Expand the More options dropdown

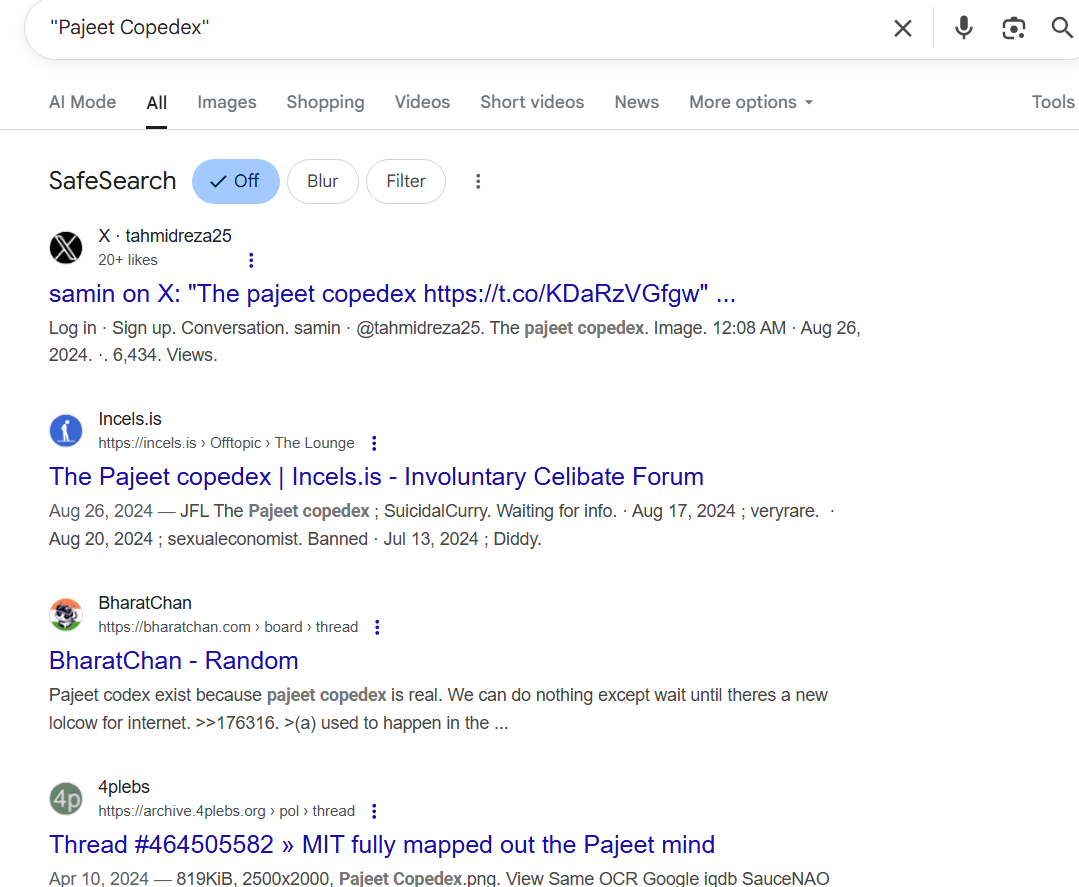tap(751, 102)
